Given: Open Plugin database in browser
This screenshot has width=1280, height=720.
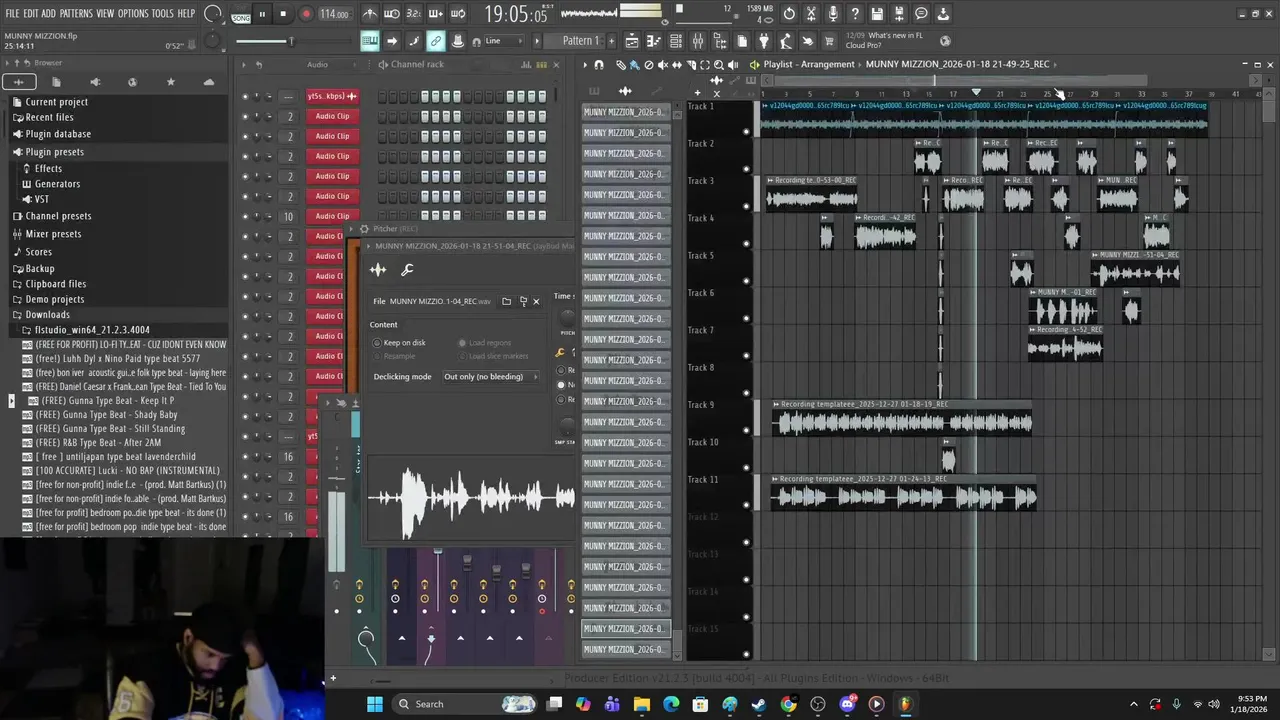Looking at the screenshot, I should pyautogui.click(x=58, y=134).
